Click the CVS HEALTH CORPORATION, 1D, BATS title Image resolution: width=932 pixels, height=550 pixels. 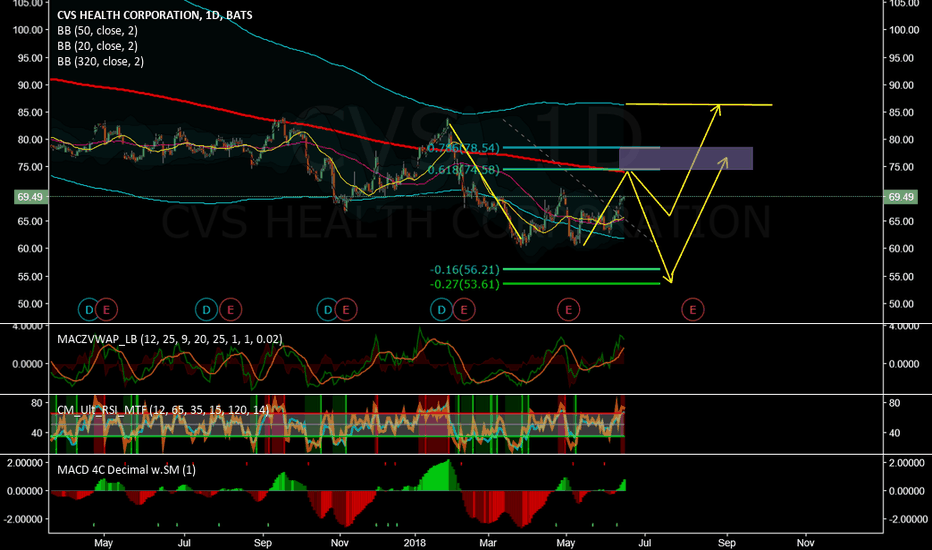tap(155, 15)
